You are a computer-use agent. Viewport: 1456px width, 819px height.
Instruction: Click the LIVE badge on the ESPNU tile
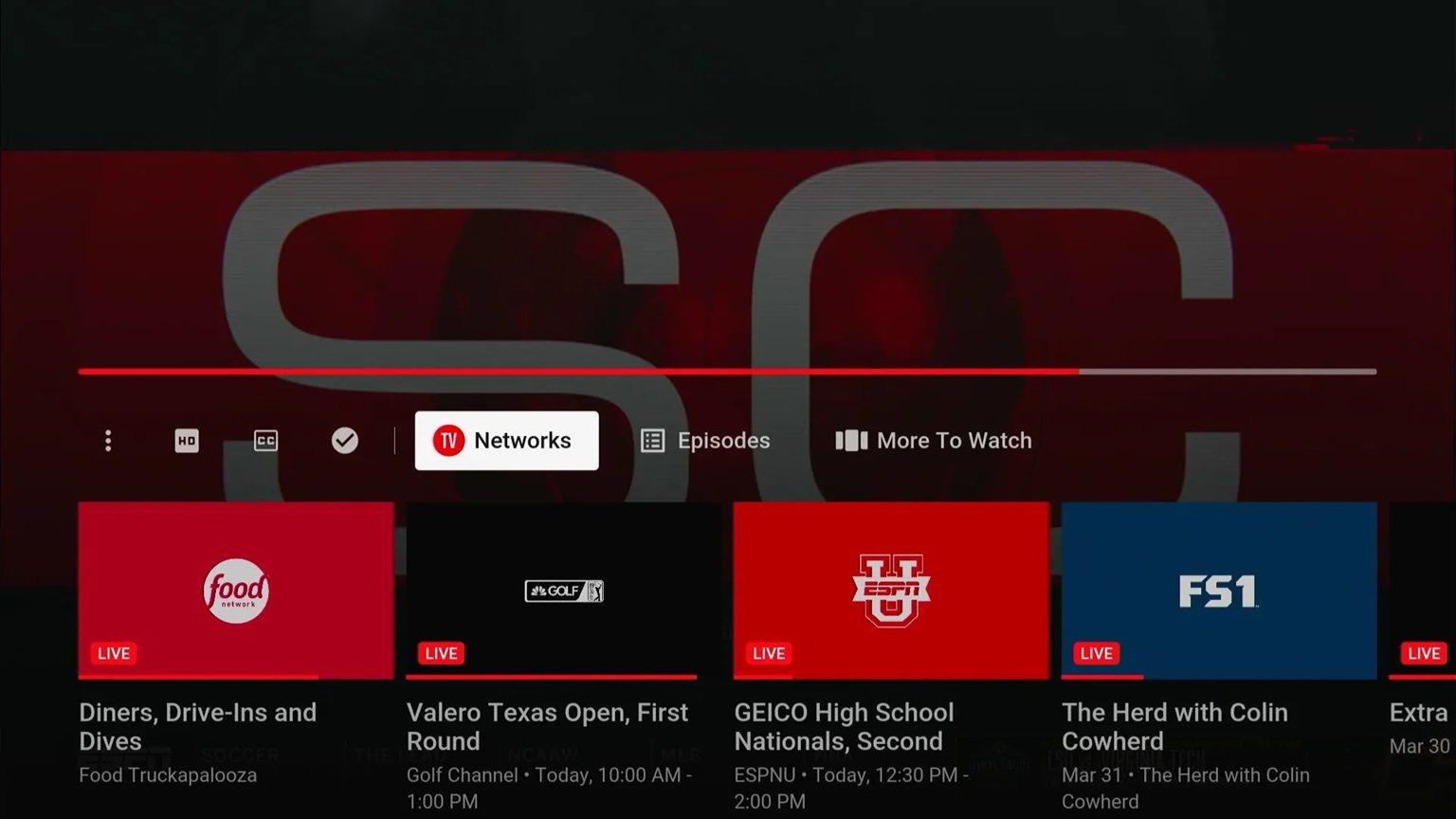tap(768, 653)
